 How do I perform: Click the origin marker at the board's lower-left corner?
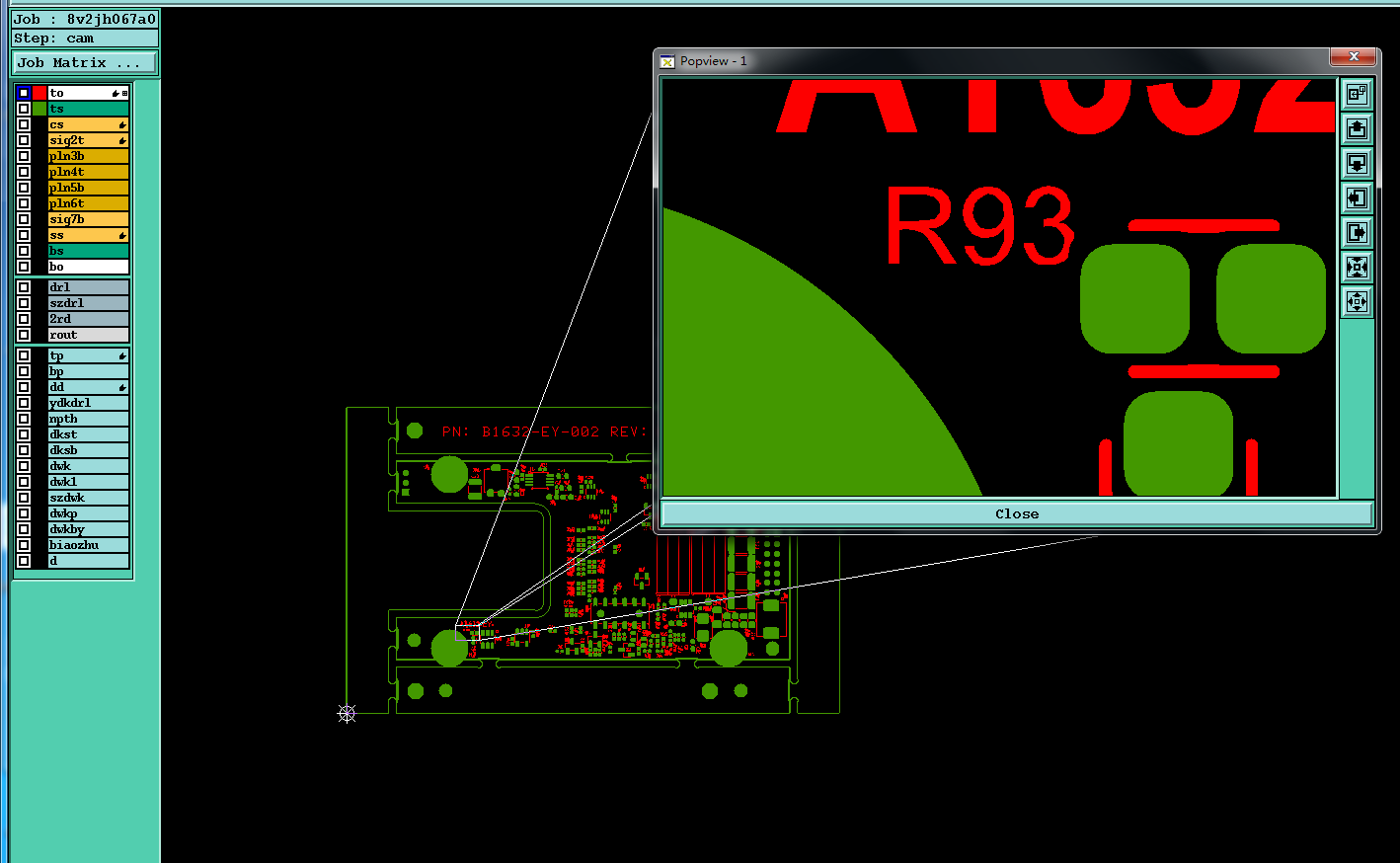coord(347,713)
